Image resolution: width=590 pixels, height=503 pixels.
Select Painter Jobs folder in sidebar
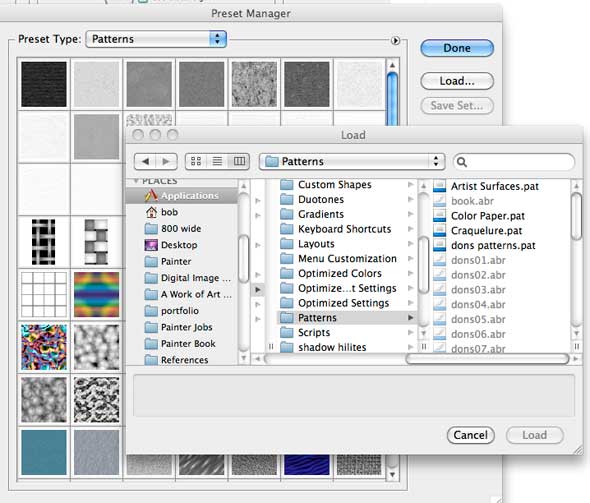(182, 327)
